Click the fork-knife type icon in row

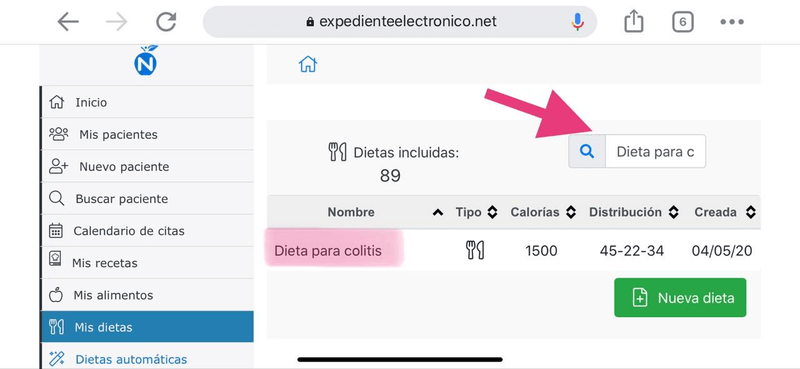point(475,251)
